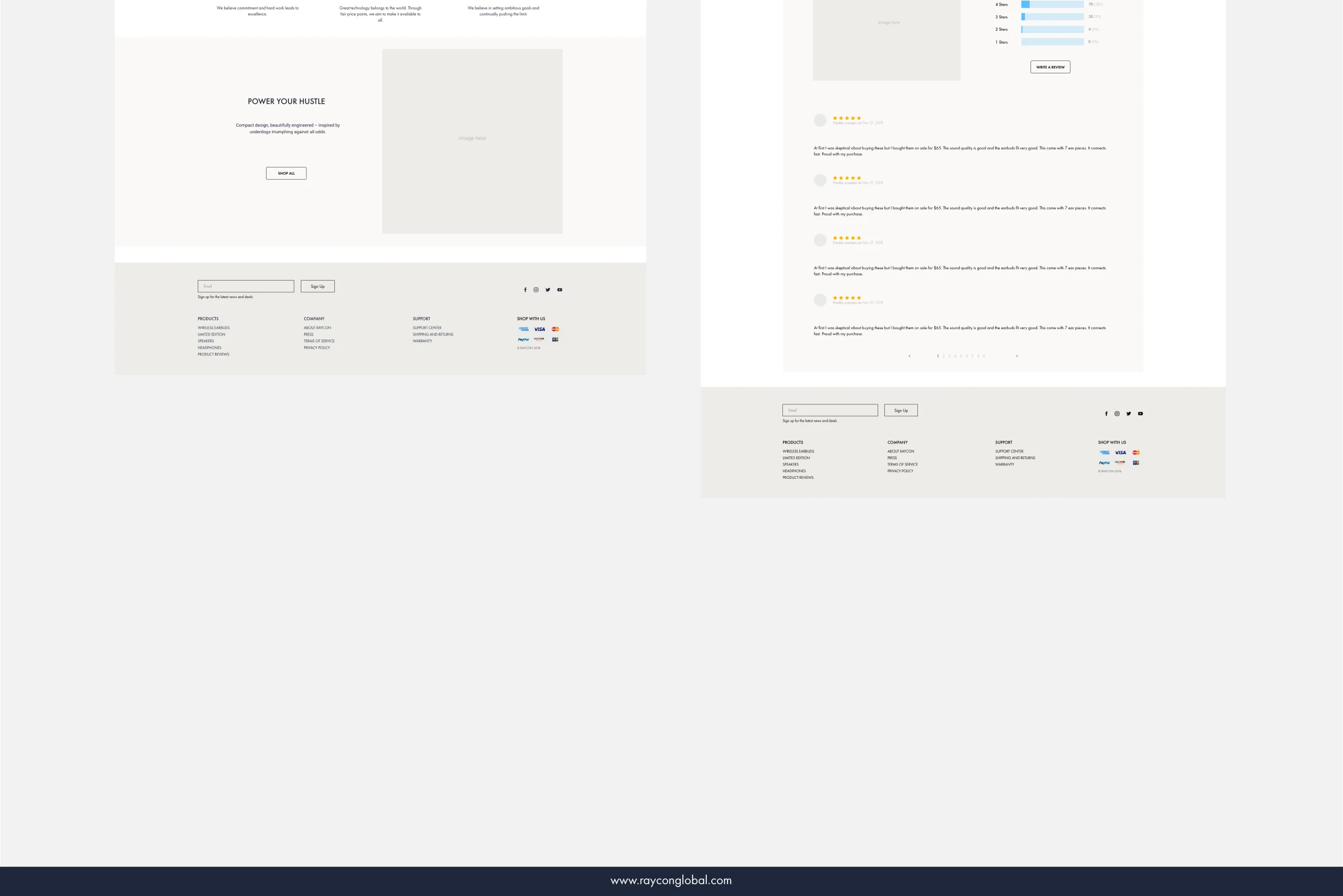Click the Email input field

pyautogui.click(x=246, y=286)
